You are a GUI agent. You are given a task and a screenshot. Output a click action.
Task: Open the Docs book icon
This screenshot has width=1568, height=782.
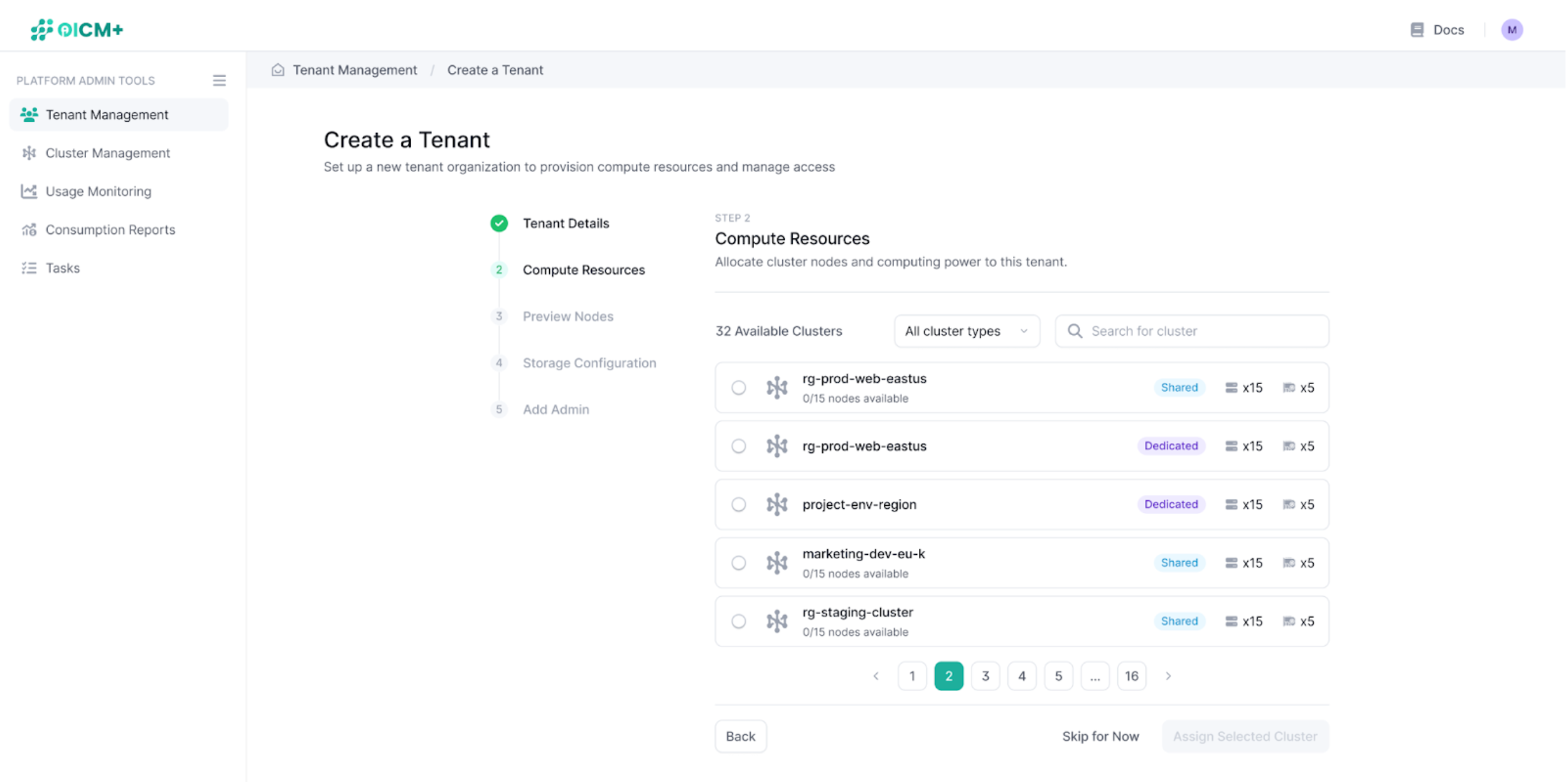click(1417, 29)
